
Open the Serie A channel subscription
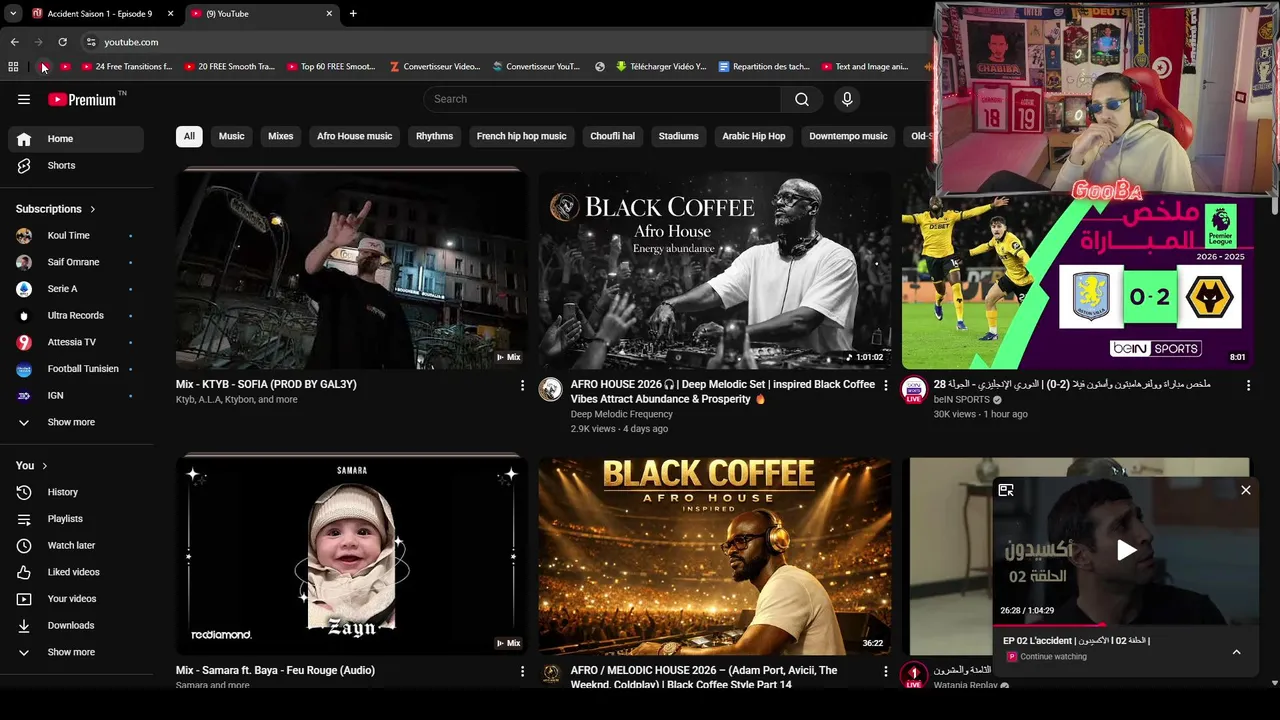point(76,289)
